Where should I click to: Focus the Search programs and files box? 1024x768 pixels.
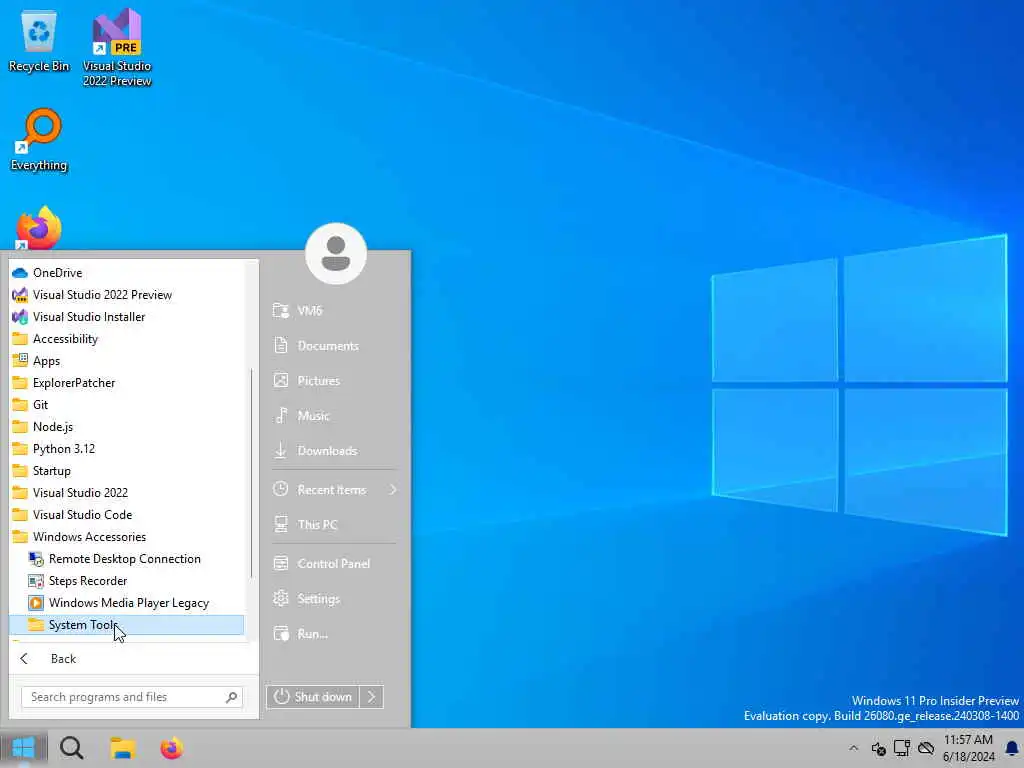[132, 697]
